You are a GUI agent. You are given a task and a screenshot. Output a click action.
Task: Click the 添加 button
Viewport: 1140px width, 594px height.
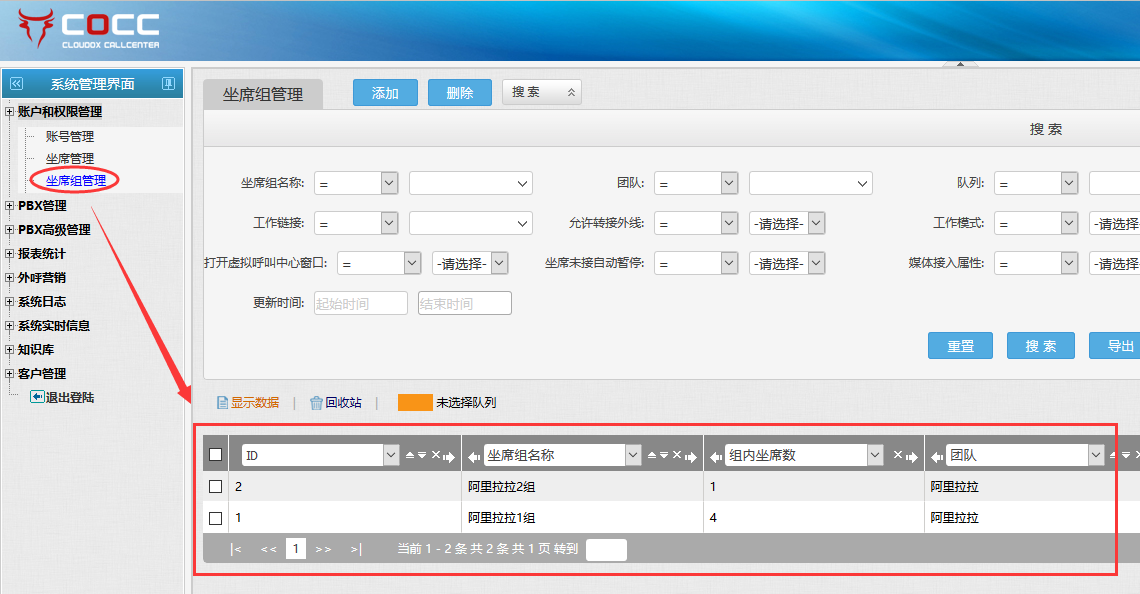(x=385, y=92)
